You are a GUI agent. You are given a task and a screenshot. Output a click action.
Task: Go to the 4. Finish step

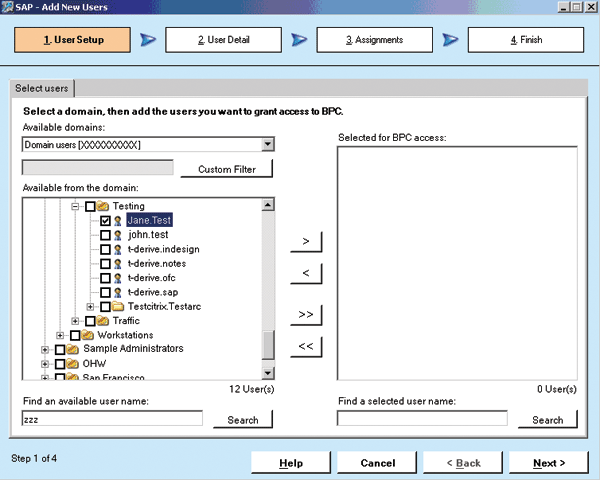[526, 40]
